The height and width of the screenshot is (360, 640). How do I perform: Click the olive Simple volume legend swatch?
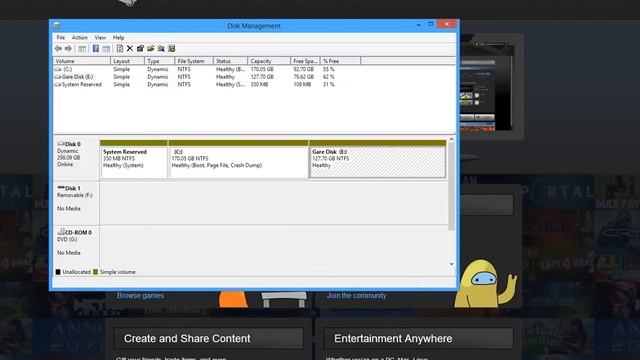96,272
